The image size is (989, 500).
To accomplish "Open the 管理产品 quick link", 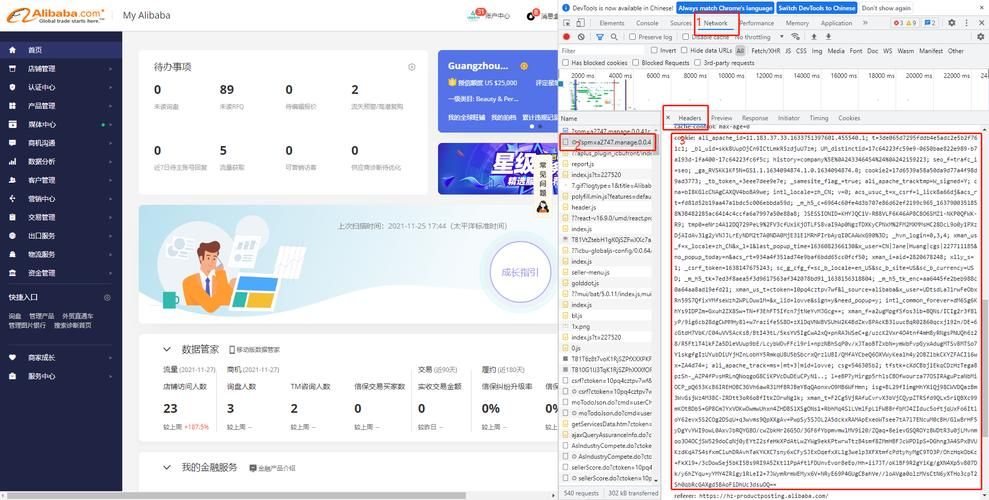I will (x=42, y=316).
